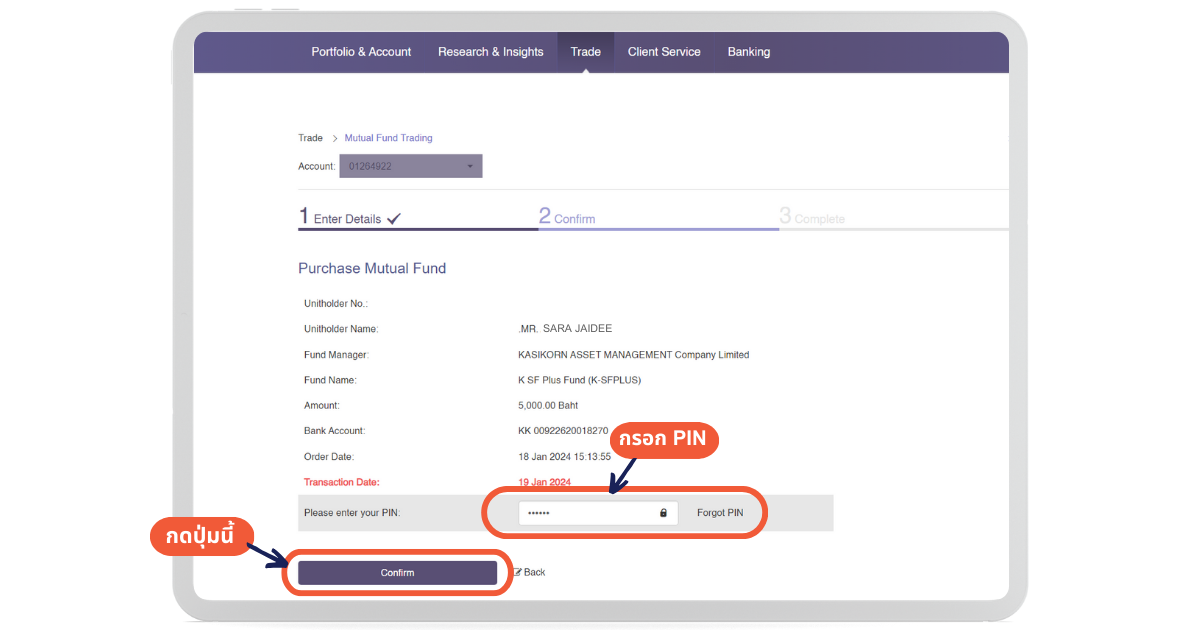Click the lock icon in the PIN field
The image size is (1200, 630).
coord(663,513)
